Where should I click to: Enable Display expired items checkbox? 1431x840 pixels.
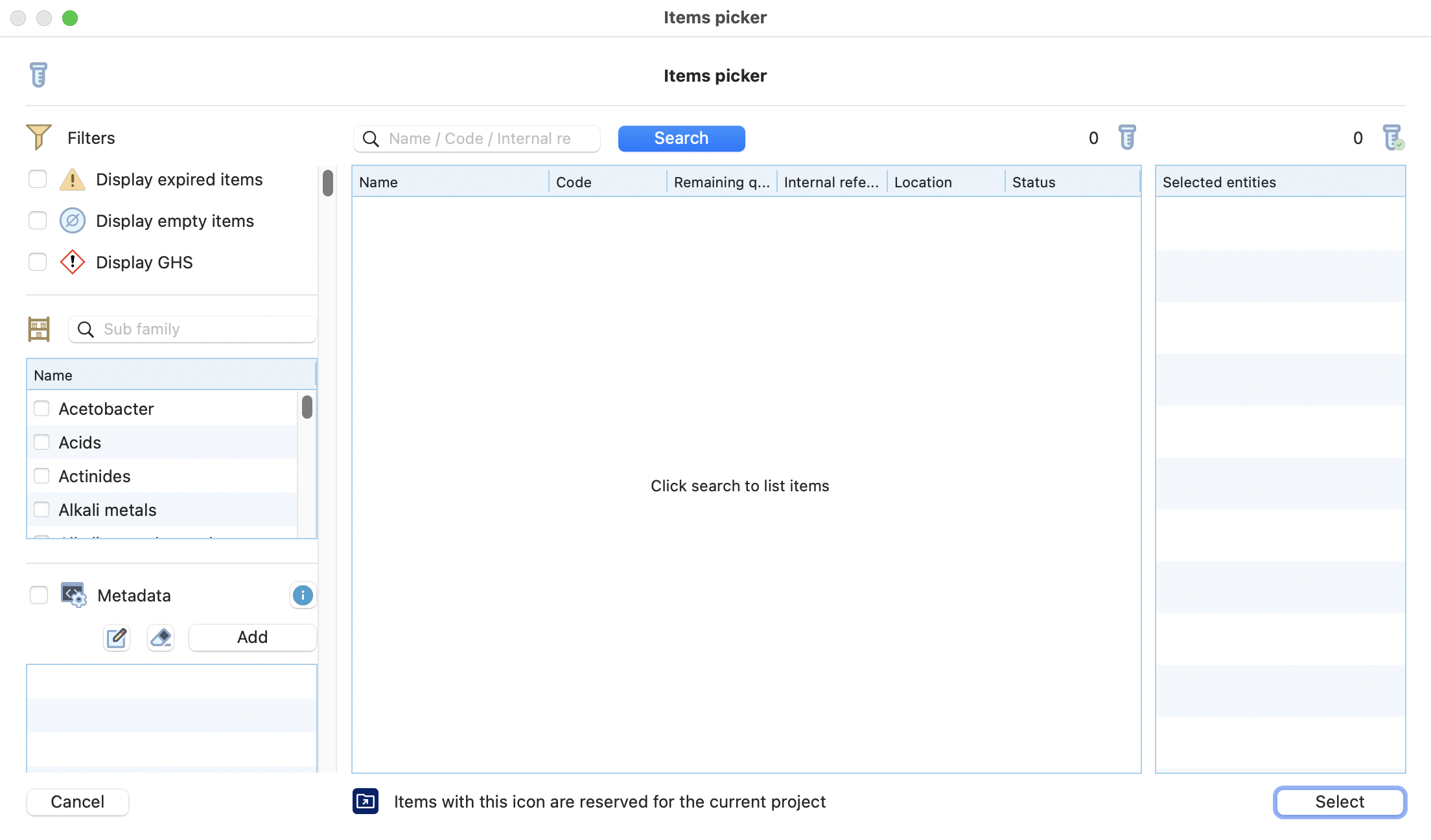[38, 179]
